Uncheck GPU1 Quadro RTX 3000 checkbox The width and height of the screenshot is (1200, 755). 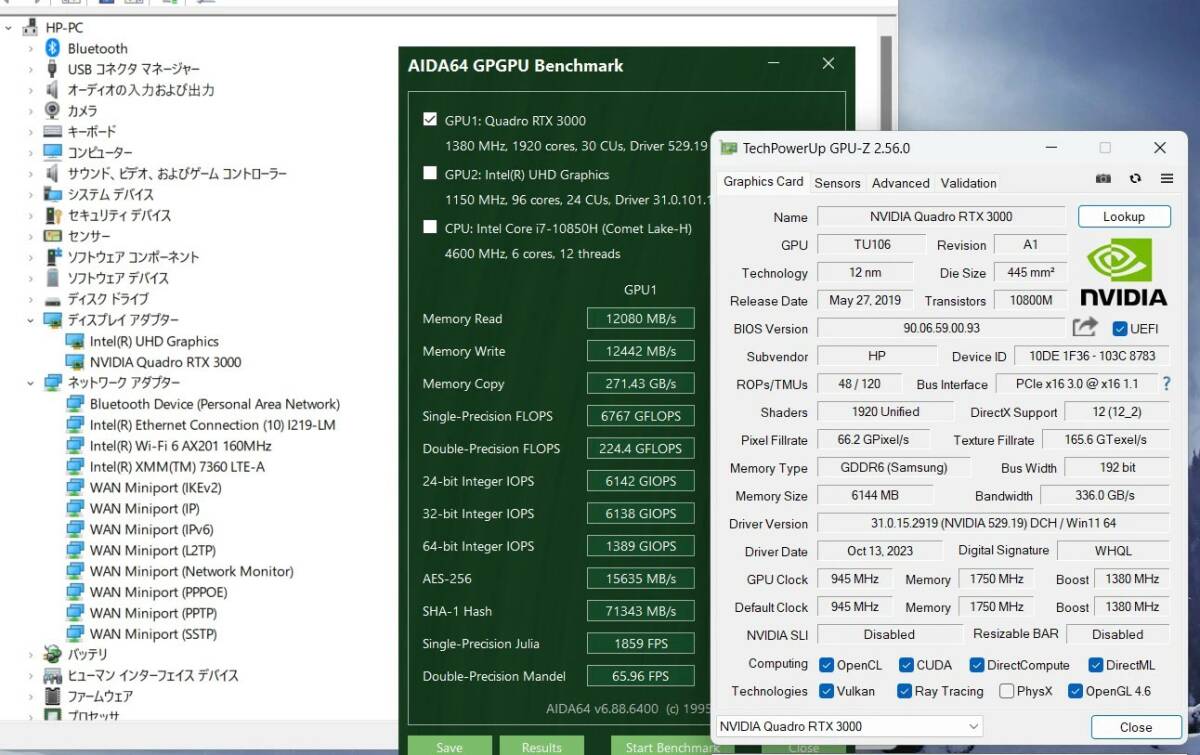tap(430, 120)
